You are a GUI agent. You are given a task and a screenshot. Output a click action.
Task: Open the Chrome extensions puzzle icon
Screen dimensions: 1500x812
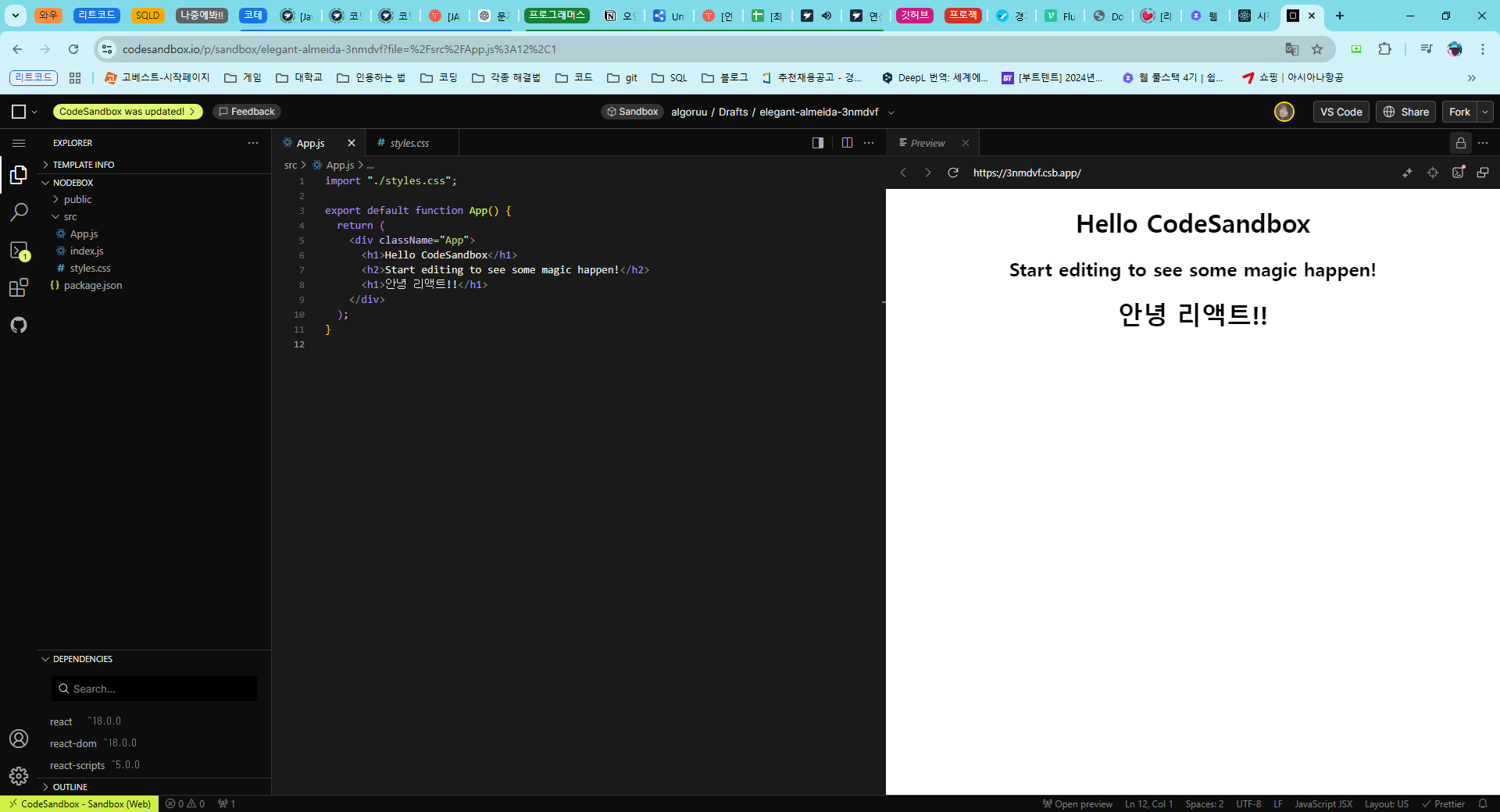click(1385, 49)
